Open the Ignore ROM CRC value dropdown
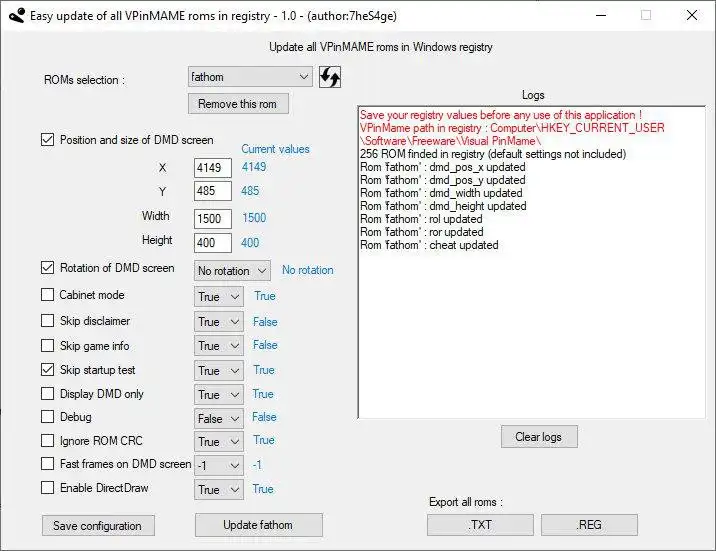The image size is (716, 551). coord(219,442)
